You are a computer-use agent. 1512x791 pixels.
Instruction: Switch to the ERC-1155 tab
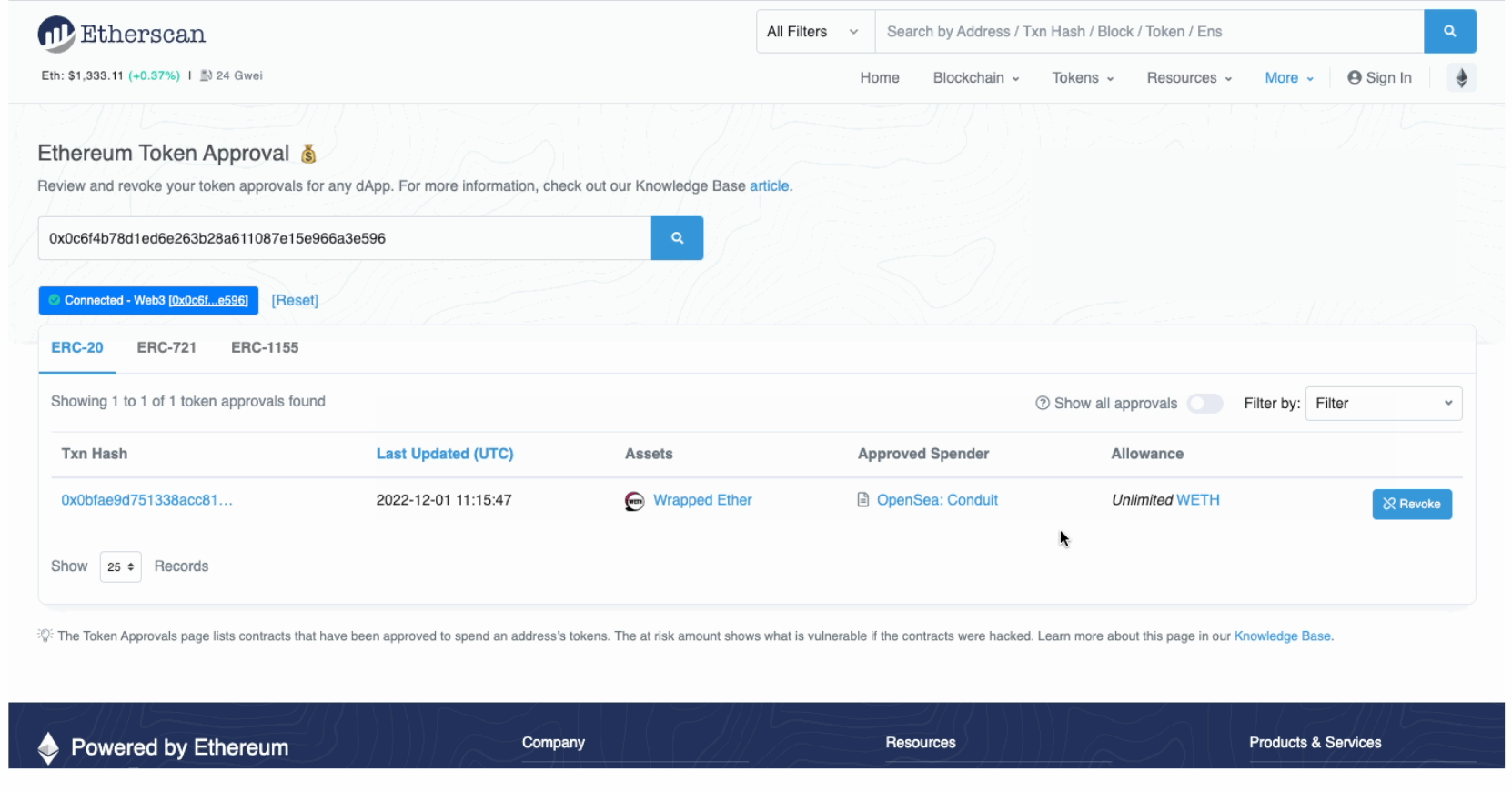[265, 348]
